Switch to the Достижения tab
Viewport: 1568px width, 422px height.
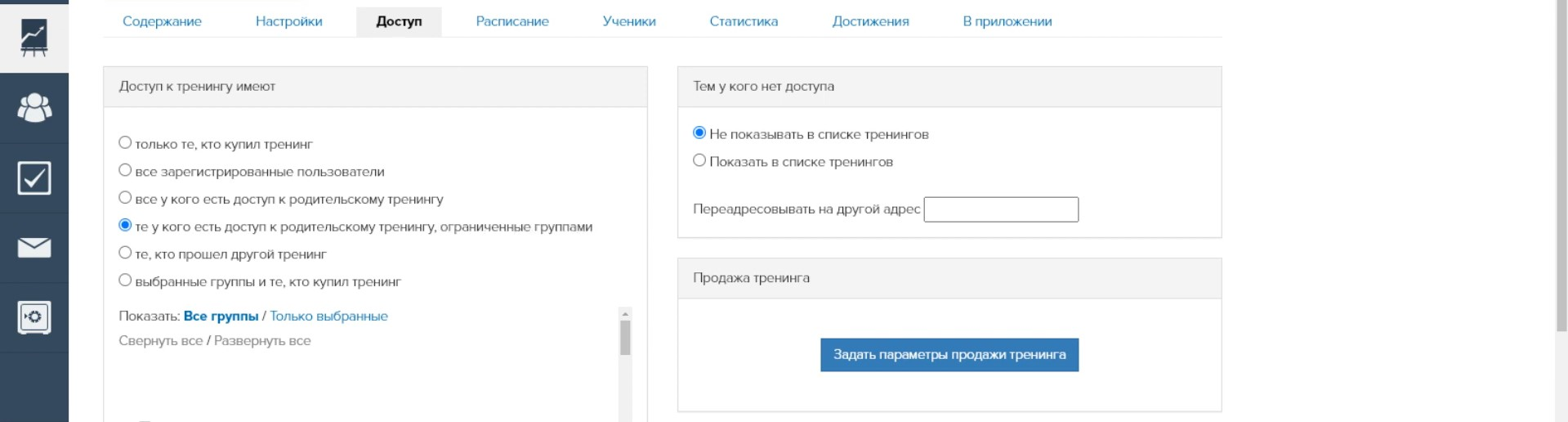870,21
